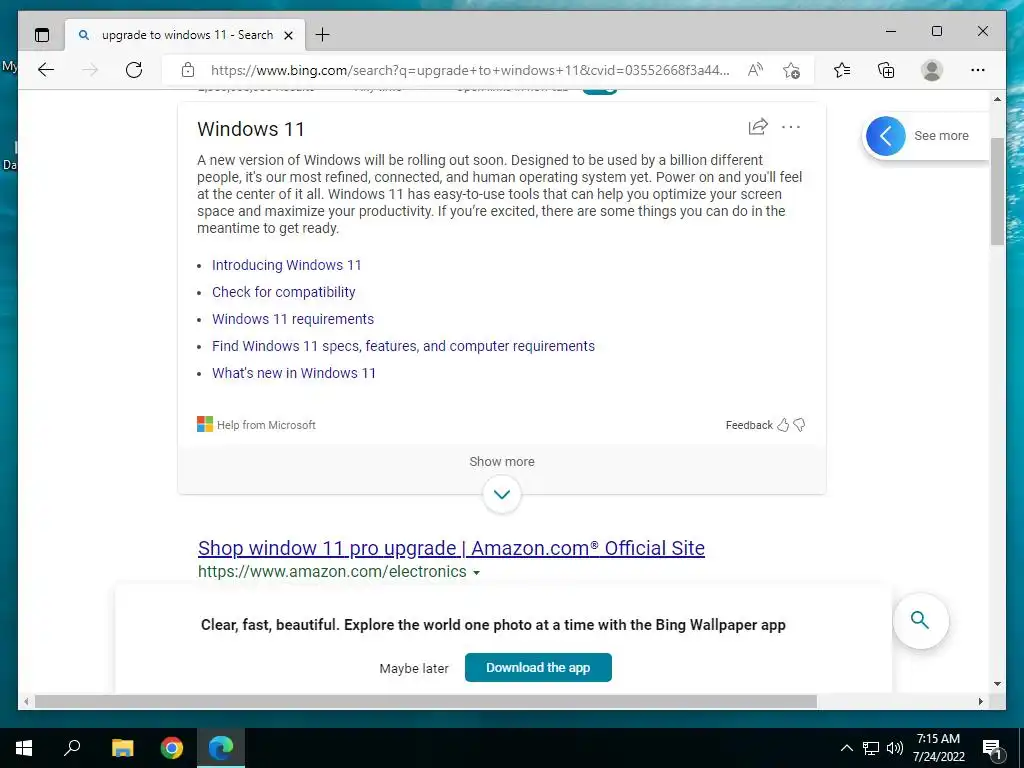Screen dimensions: 1024x768
Task: Click the scroll up arrow of vertical scrollbar
Action: 997,99
